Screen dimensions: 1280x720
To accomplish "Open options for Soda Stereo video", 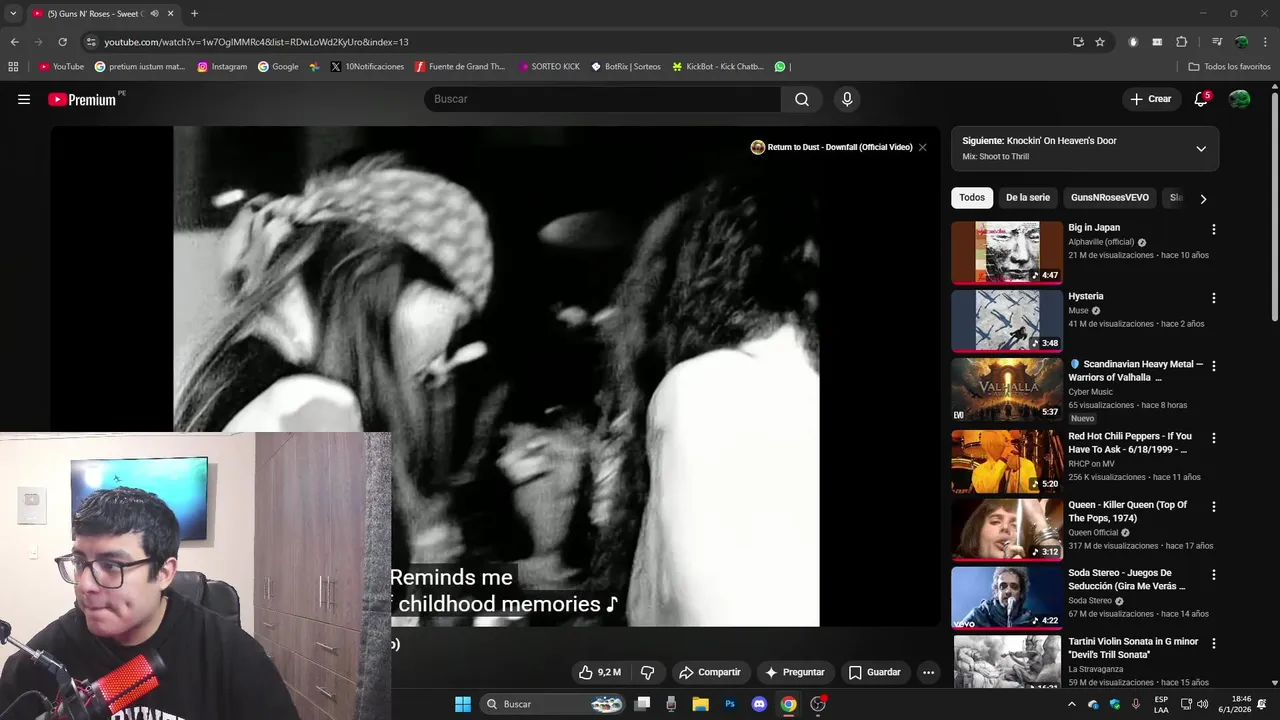I will coord(1214,575).
